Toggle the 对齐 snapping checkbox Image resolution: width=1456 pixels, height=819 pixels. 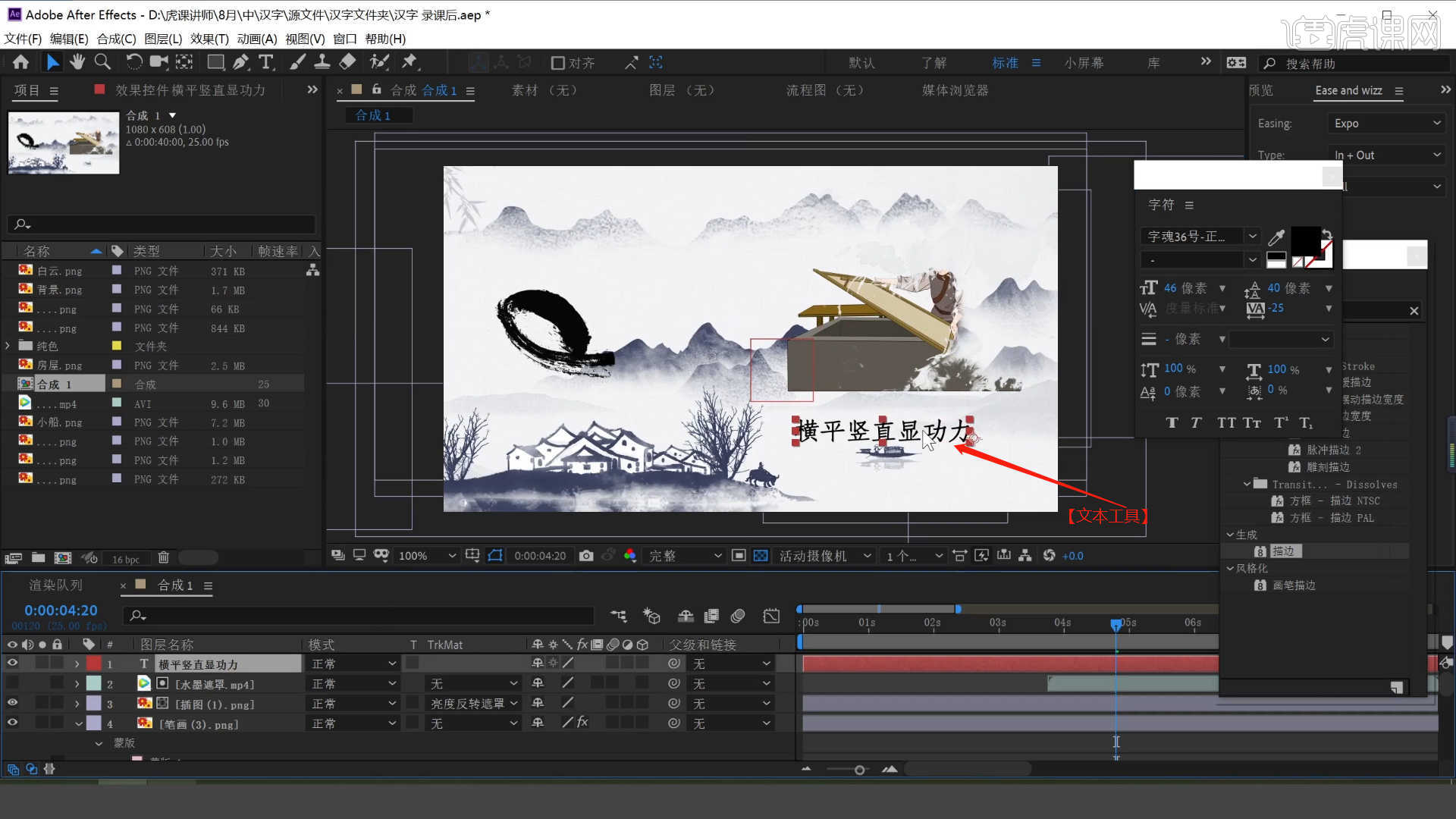(x=558, y=63)
